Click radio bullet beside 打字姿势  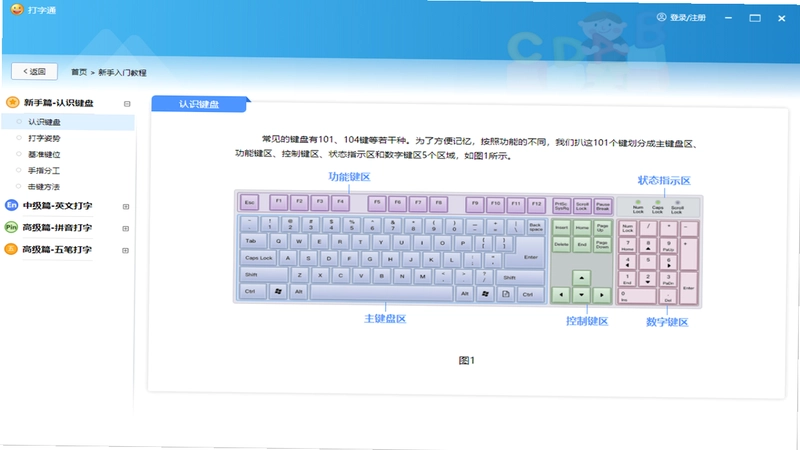click(19, 138)
